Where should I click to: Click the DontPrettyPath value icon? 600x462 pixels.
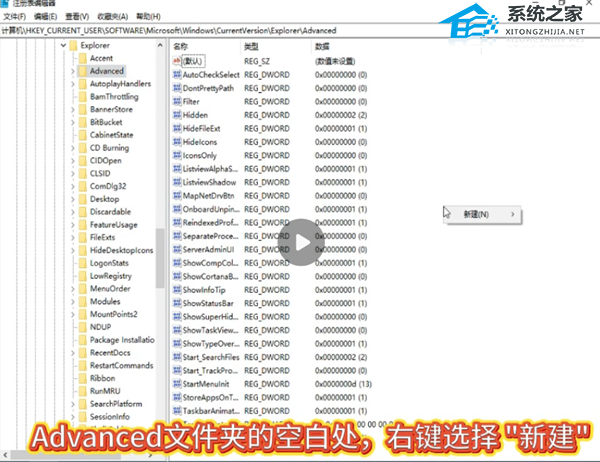177,88
